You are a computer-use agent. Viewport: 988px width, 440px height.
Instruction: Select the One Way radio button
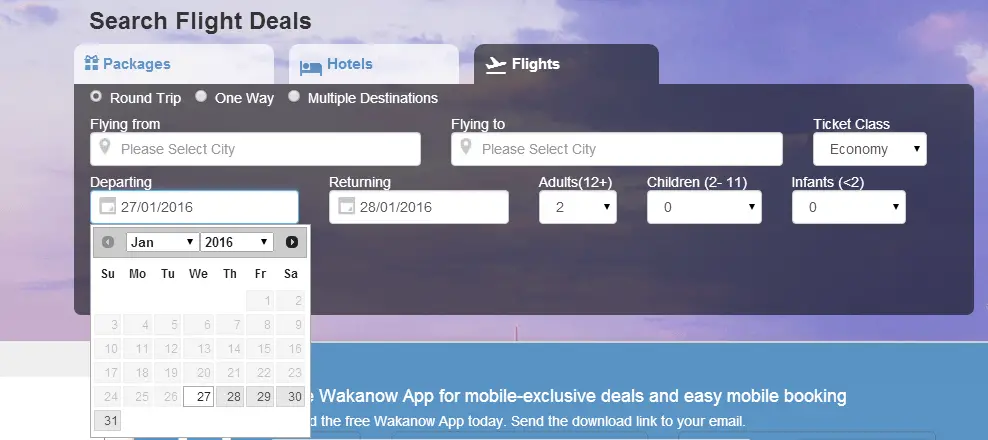click(200, 96)
